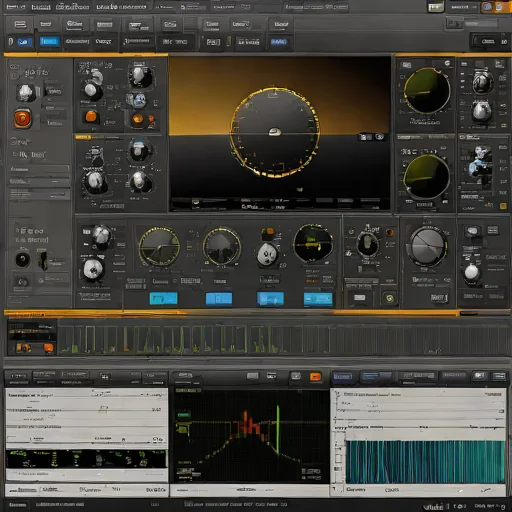Screen dimensions: 512x512
Task: Open the selector box at top-right of the toolbar
Action: pos(481,23)
